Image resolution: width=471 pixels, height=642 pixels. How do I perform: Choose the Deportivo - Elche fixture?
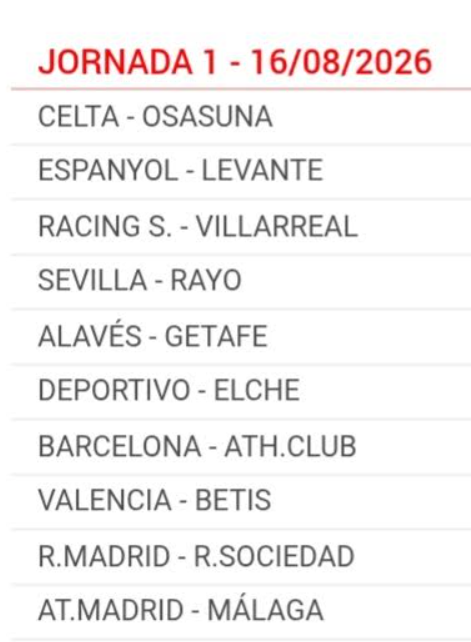[241, 391]
